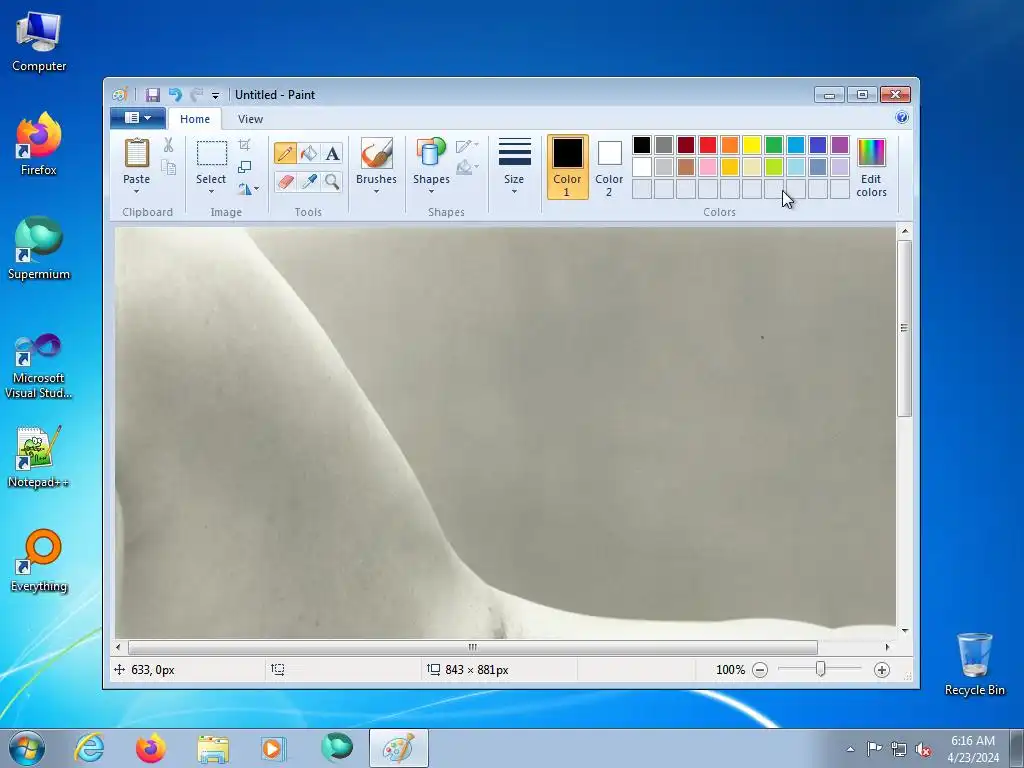Activate the Magnifier tool
The image size is (1024, 768).
[332, 182]
